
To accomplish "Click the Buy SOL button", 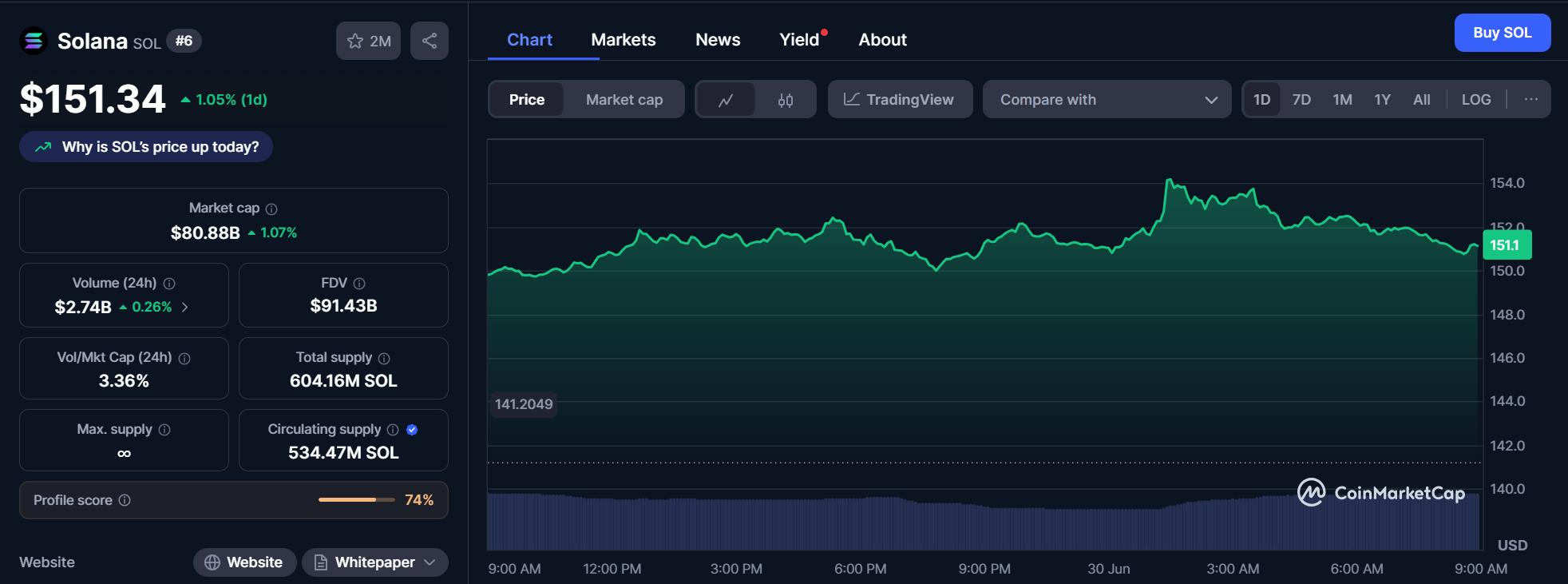I will 1503,33.
